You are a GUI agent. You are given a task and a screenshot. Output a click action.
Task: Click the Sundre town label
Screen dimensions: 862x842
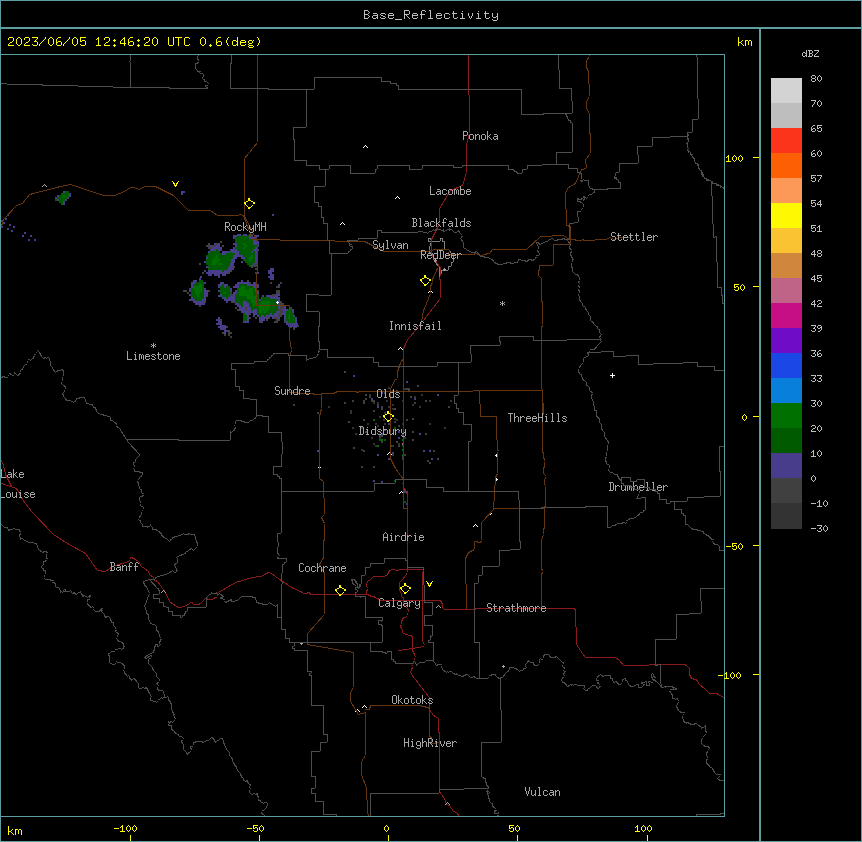point(292,391)
